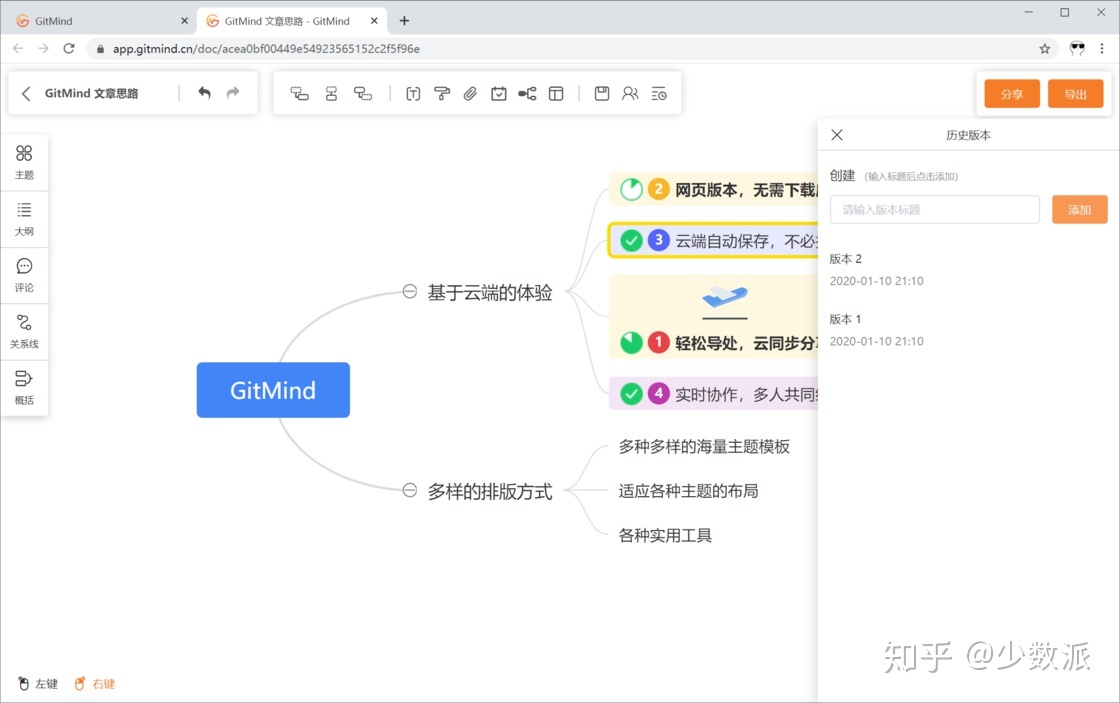Click the progress pie on 网页版本 node
Viewport: 1120px width, 703px height.
pyautogui.click(x=631, y=189)
